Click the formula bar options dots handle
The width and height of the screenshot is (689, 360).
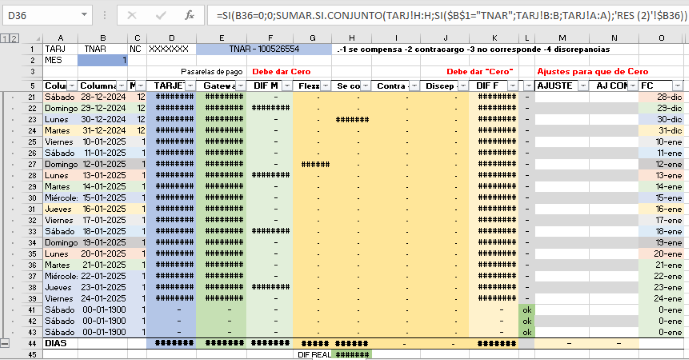[105, 15]
